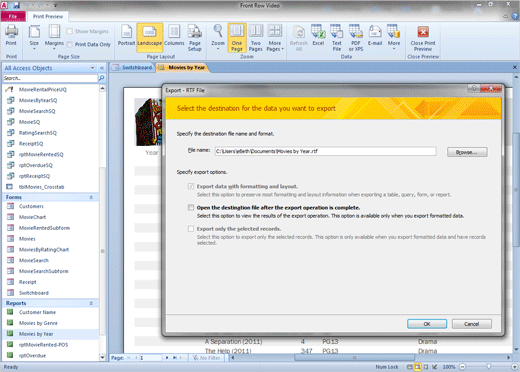The image size is (520, 372).
Task: Toggle Export only selected records checkbox
Action: (x=191, y=229)
